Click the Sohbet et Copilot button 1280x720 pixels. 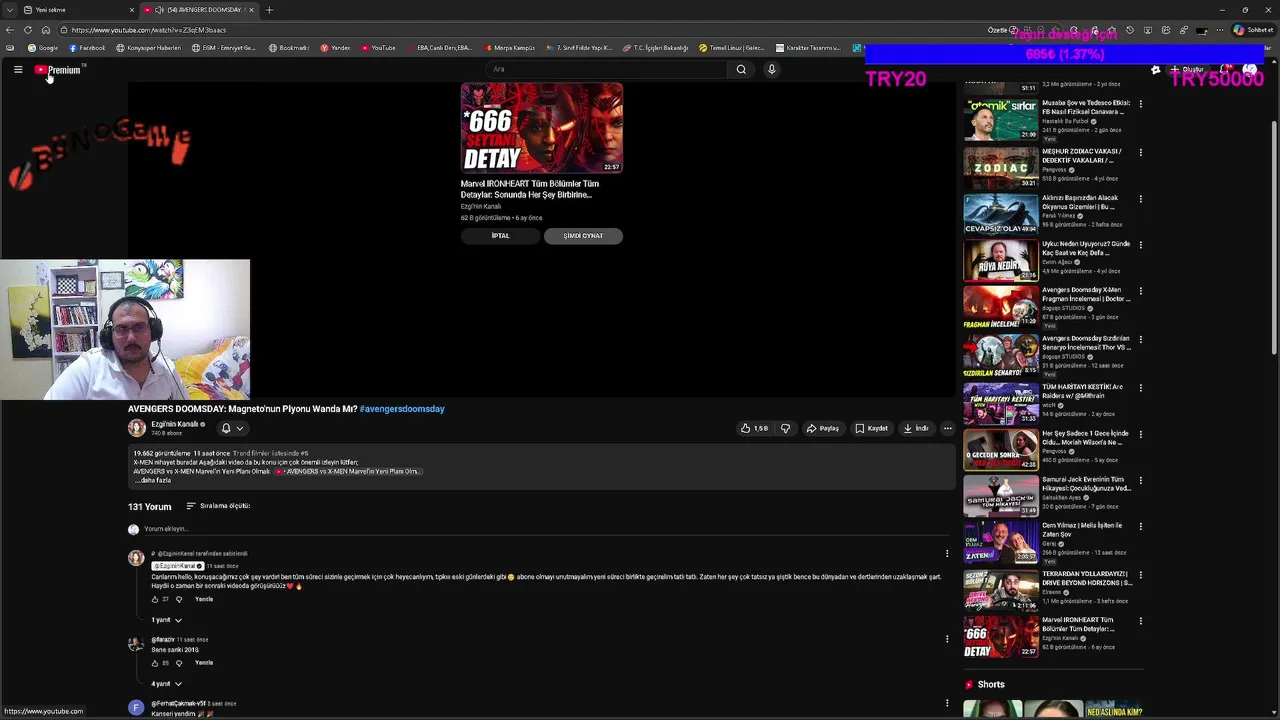[1253, 30]
